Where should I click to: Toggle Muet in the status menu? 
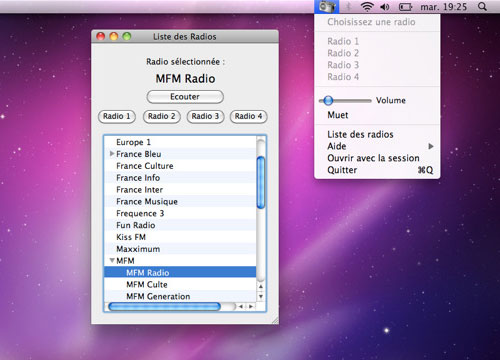tap(377, 115)
